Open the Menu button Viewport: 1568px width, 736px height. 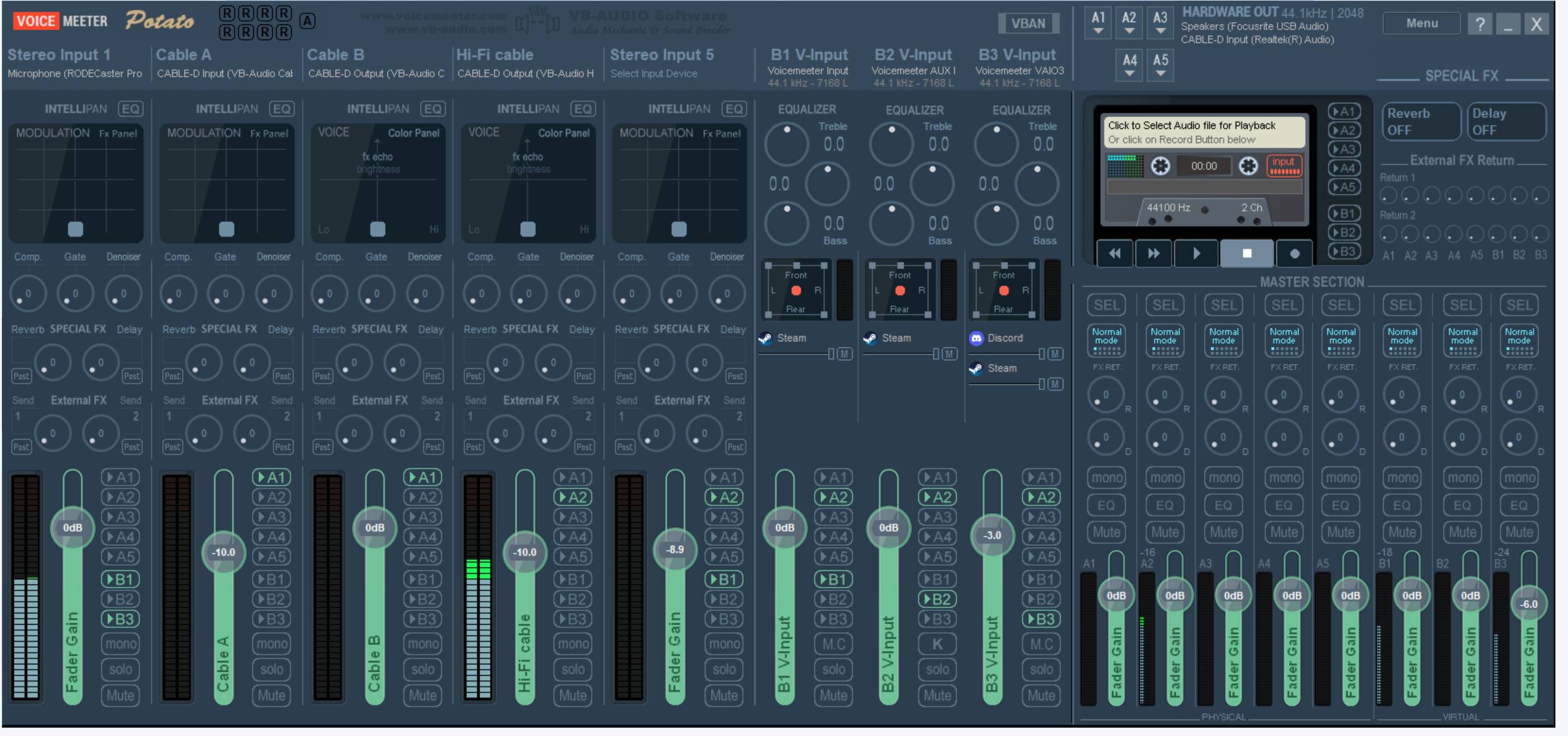[x=1421, y=24]
